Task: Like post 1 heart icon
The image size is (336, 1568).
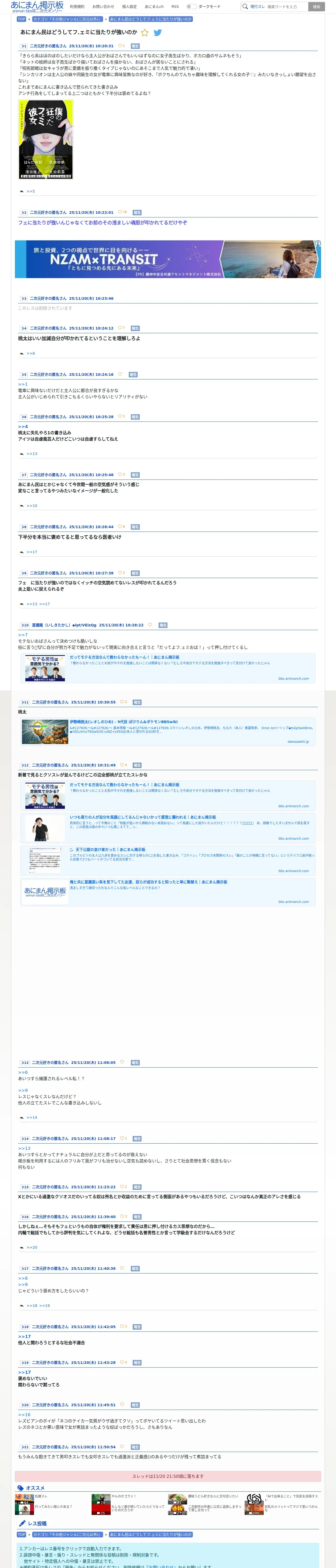Action: point(120,46)
